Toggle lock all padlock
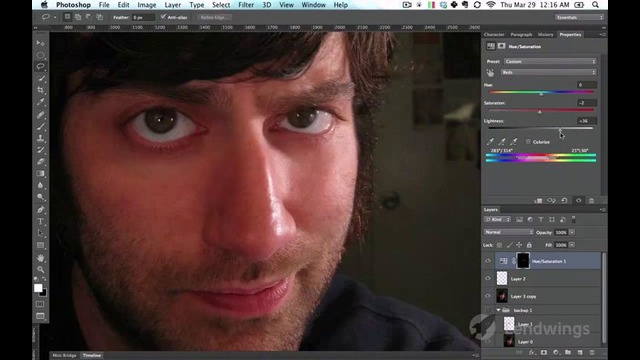 coord(529,245)
